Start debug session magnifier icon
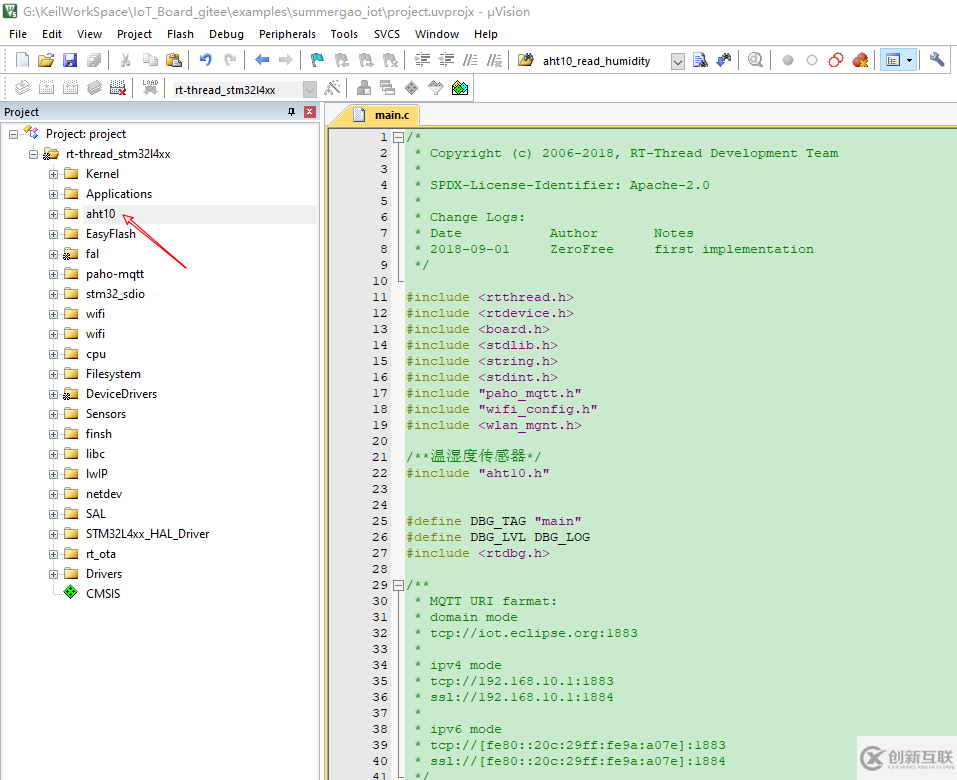 coord(755,60)
